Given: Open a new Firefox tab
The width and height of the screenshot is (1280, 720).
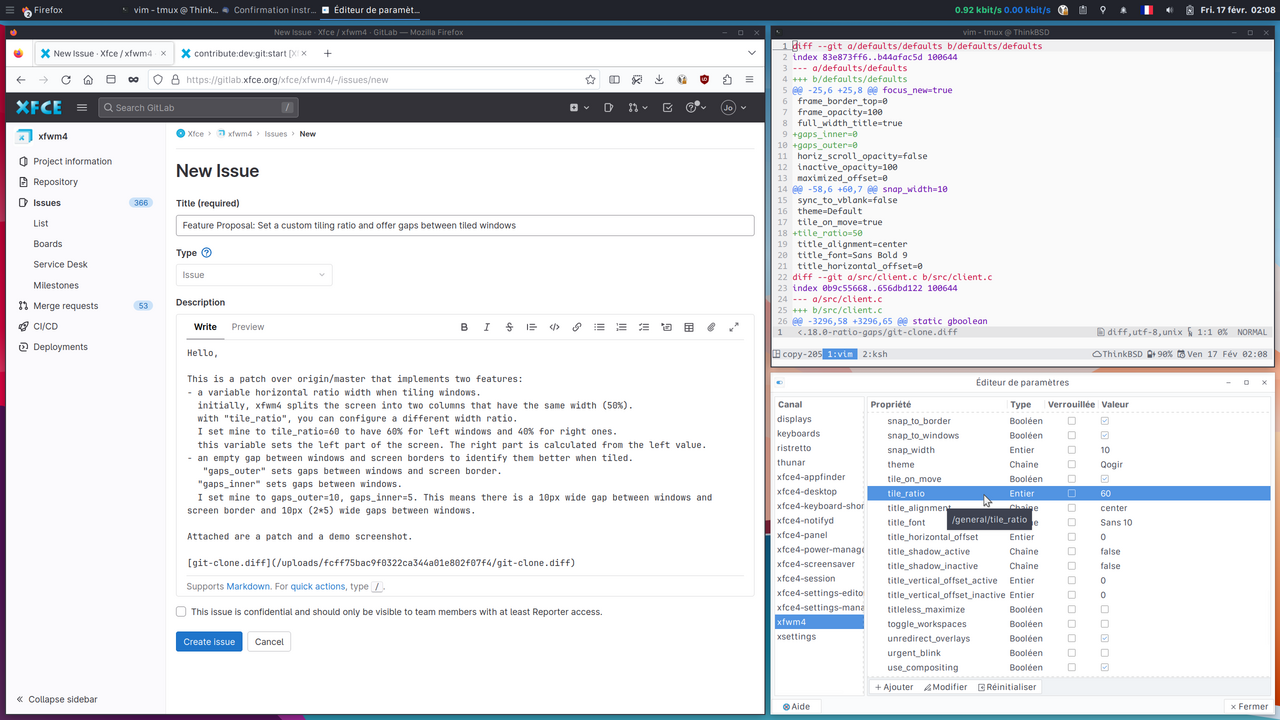Looking at the screenshot, I should tap(327, 53).
